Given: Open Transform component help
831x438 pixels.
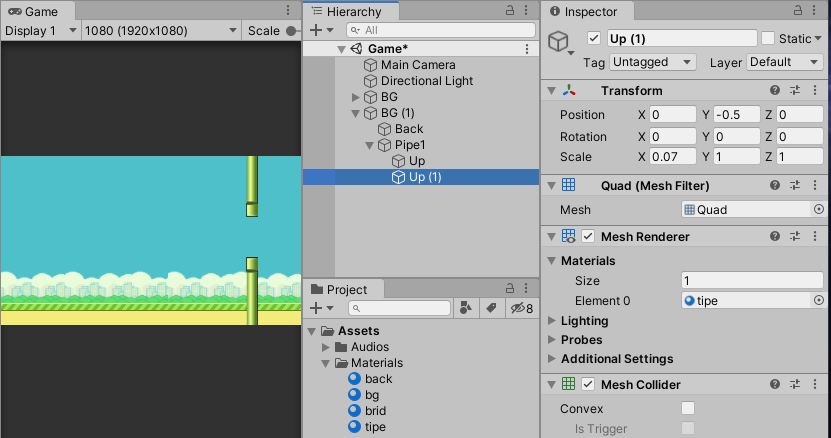Looking at the screenshot, I should point(775,90).
